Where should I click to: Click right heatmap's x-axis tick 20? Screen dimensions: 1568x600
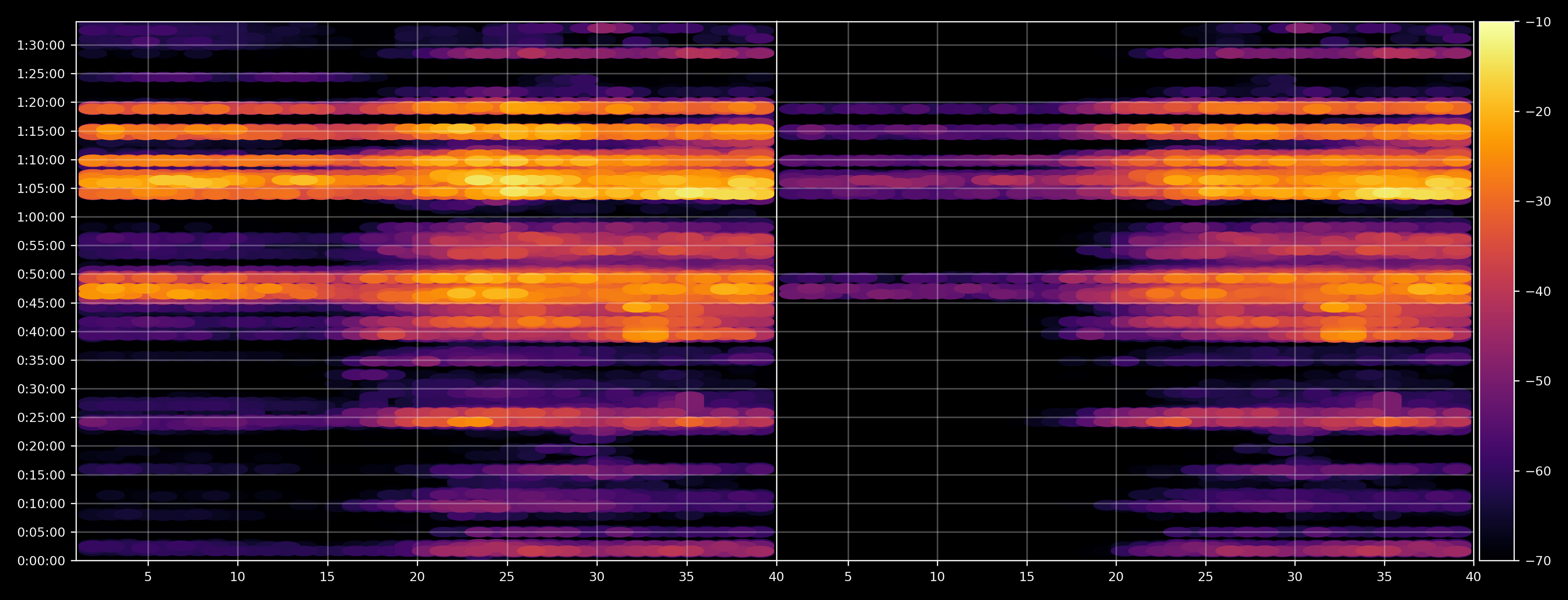(1116, 577)
